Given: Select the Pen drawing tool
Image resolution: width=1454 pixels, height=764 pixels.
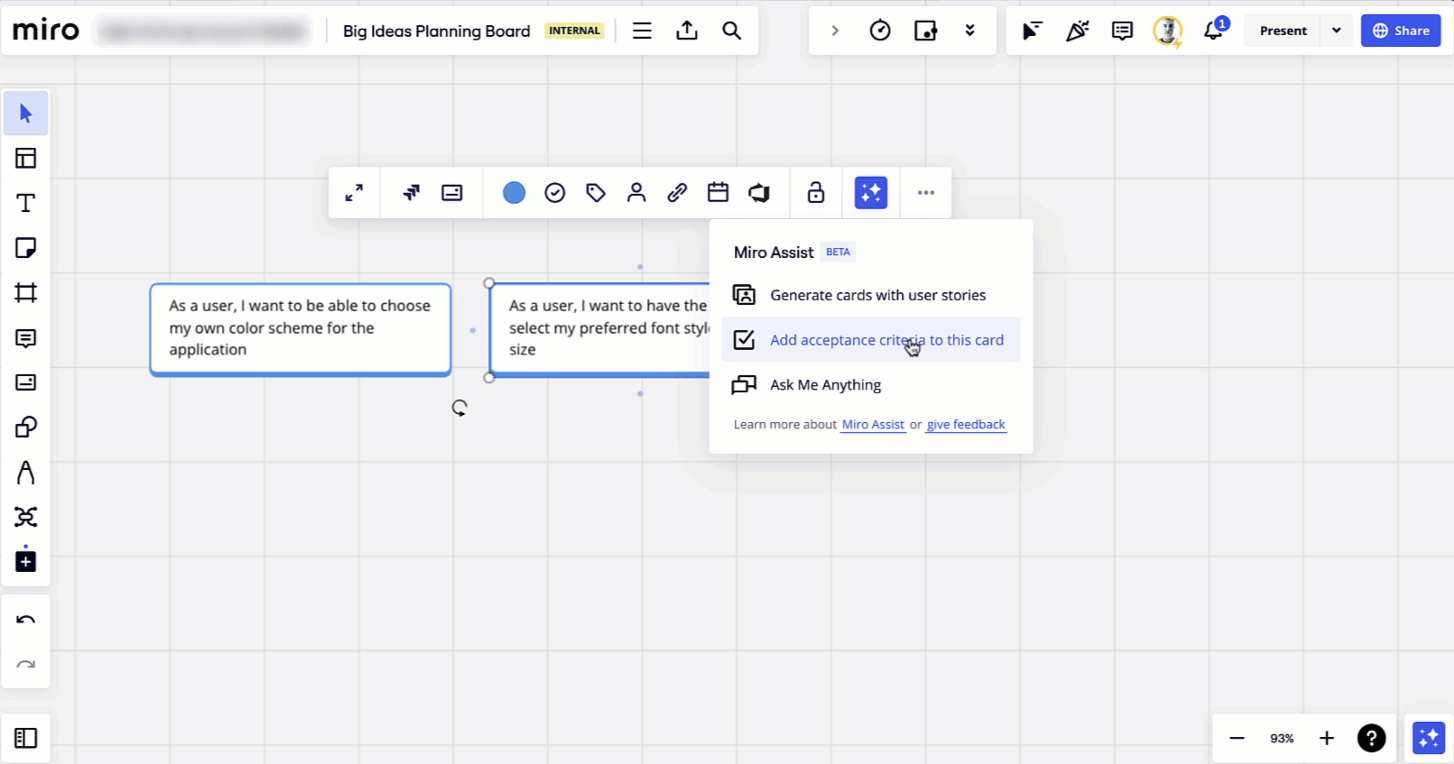Looking at the screenshot, I should pyautogui.click(x=26, y=472).
